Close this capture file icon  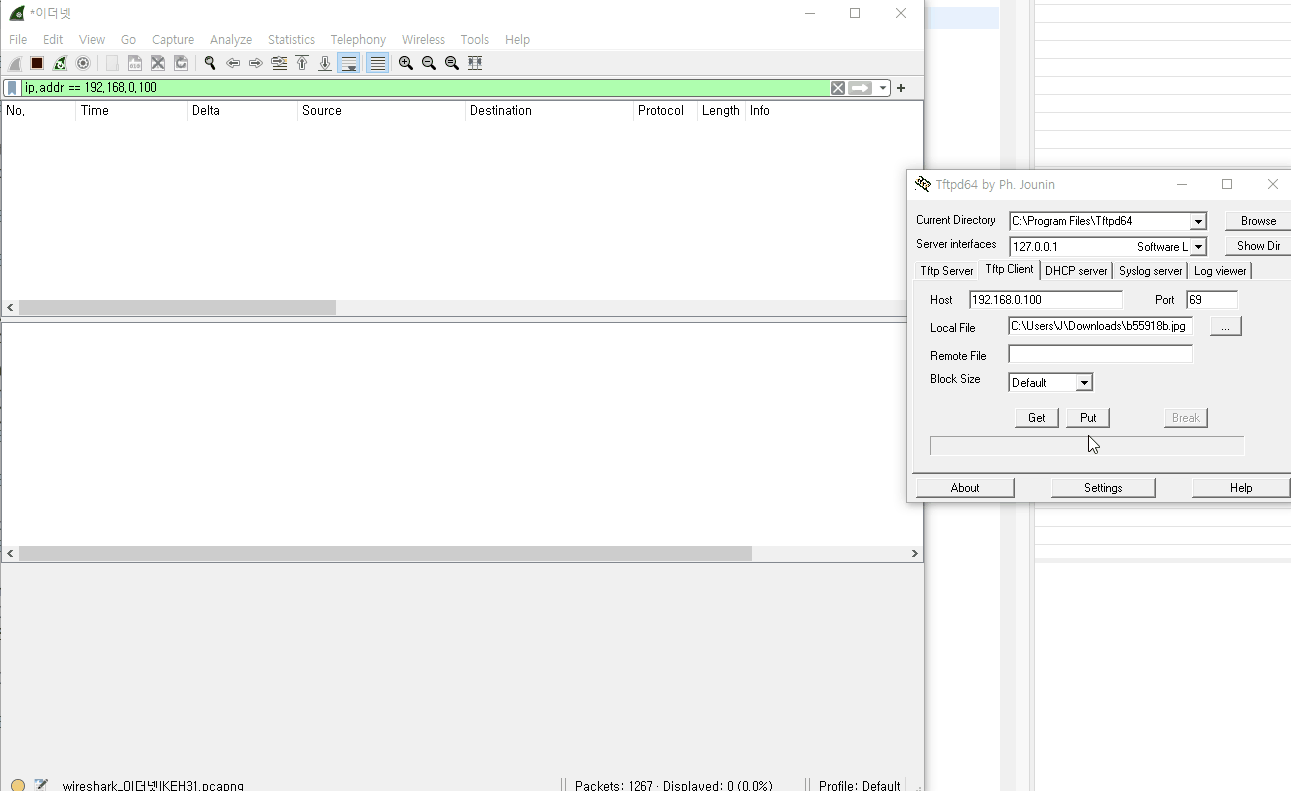click(158, 63)
